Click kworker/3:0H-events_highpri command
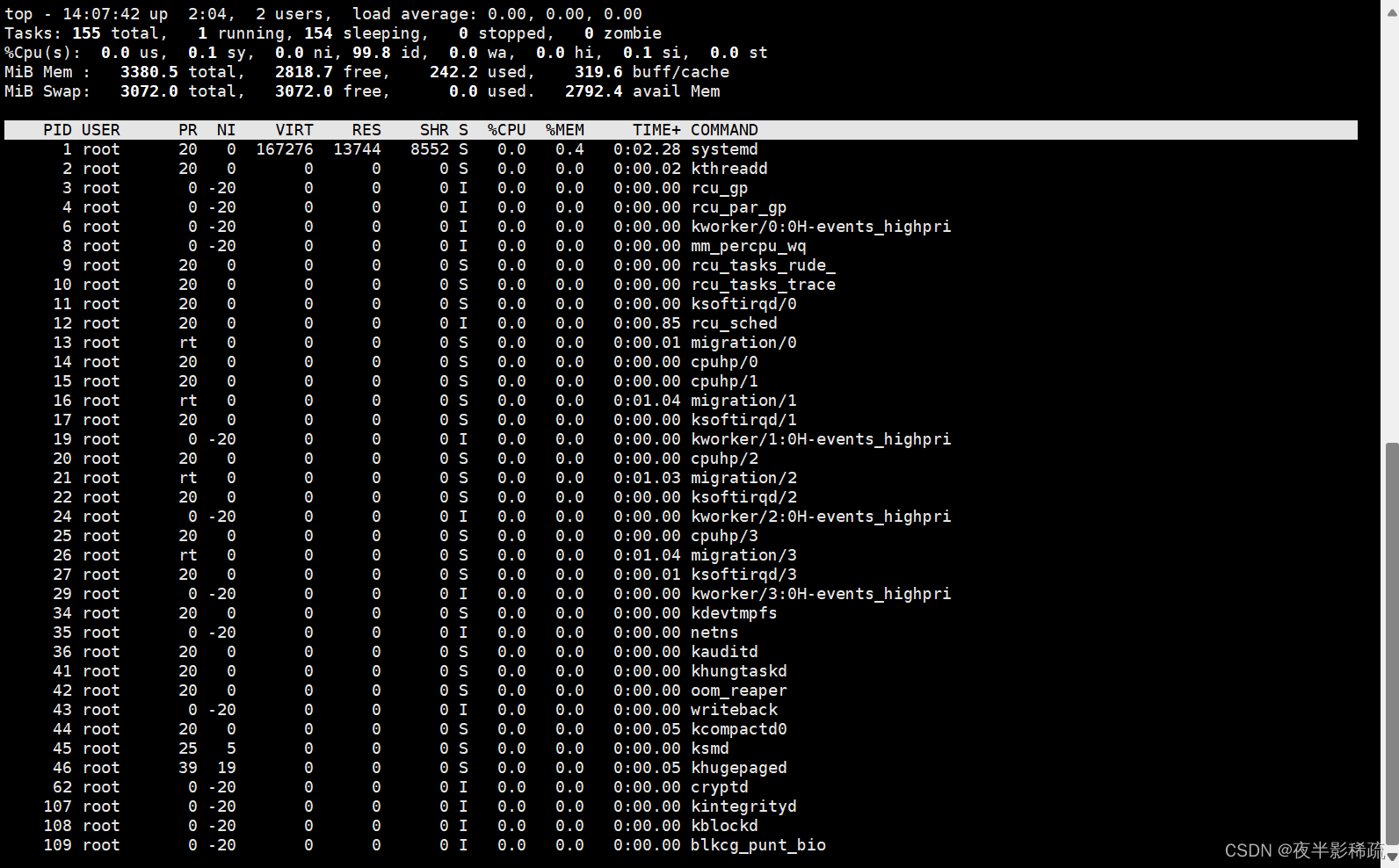Image resolution: width=1399 pixels, height=868 pixels. 821,594
